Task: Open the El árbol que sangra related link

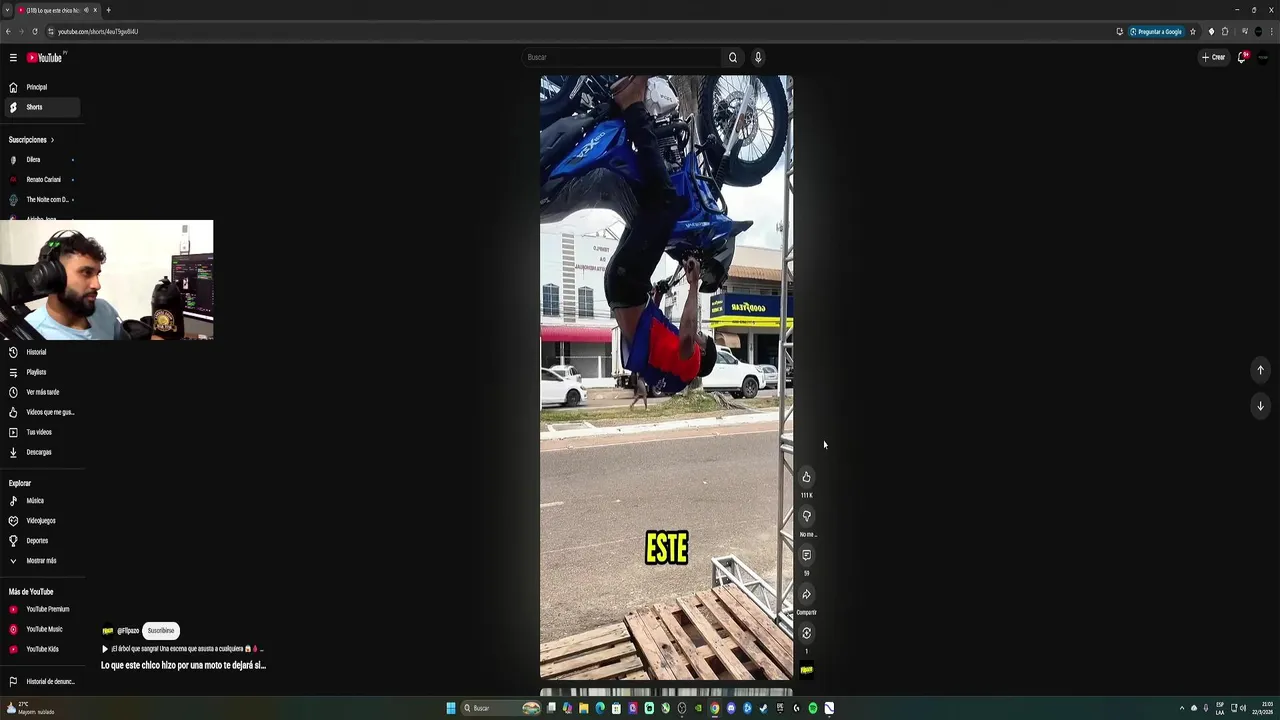Action: click(182, 649)
